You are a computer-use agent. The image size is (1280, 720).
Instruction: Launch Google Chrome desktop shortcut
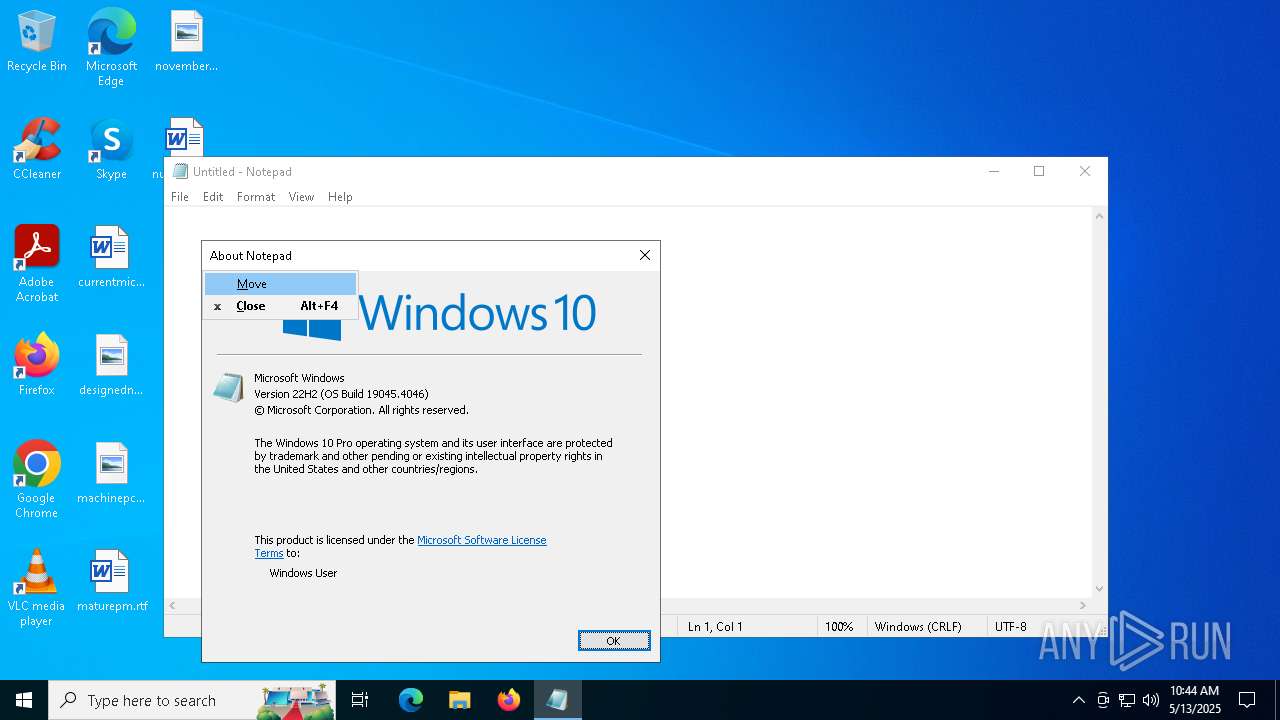coord(37,480)
